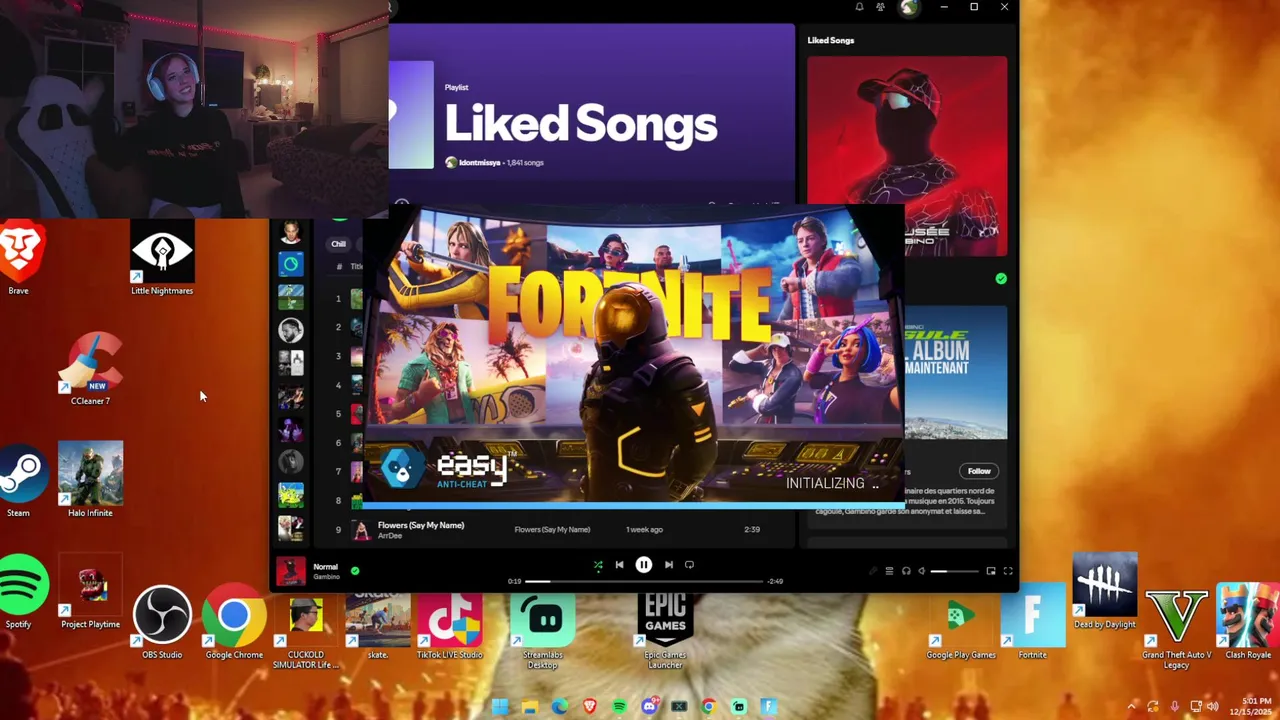Open Spotify from the taskbar
Viewport: 1280px width, 720px height.
pyautogui.click(x=620, y=706)
